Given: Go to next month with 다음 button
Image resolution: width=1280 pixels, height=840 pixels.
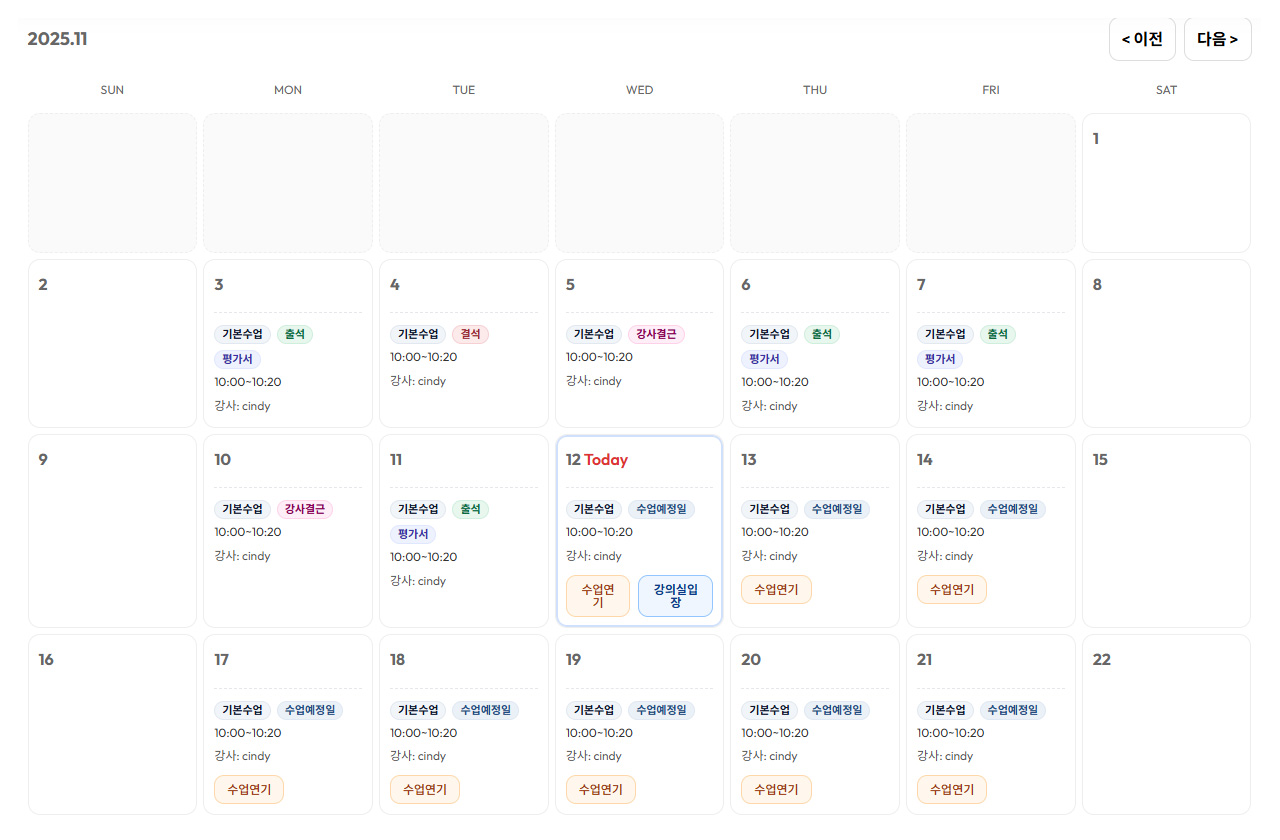Looking at the screenshot, I should click(1217, 39).
